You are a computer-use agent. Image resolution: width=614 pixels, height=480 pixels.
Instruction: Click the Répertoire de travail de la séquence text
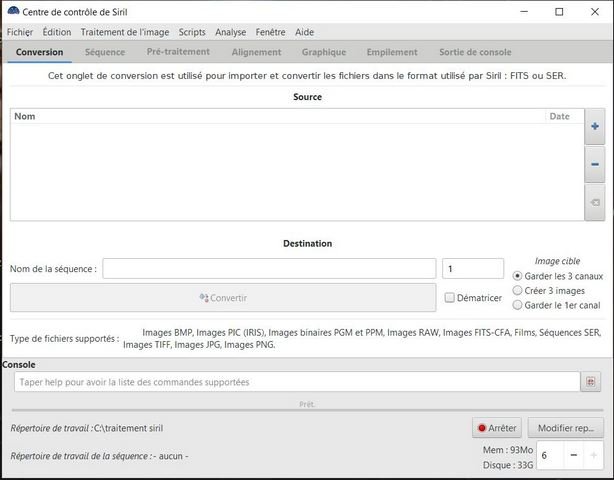(99, 457)
